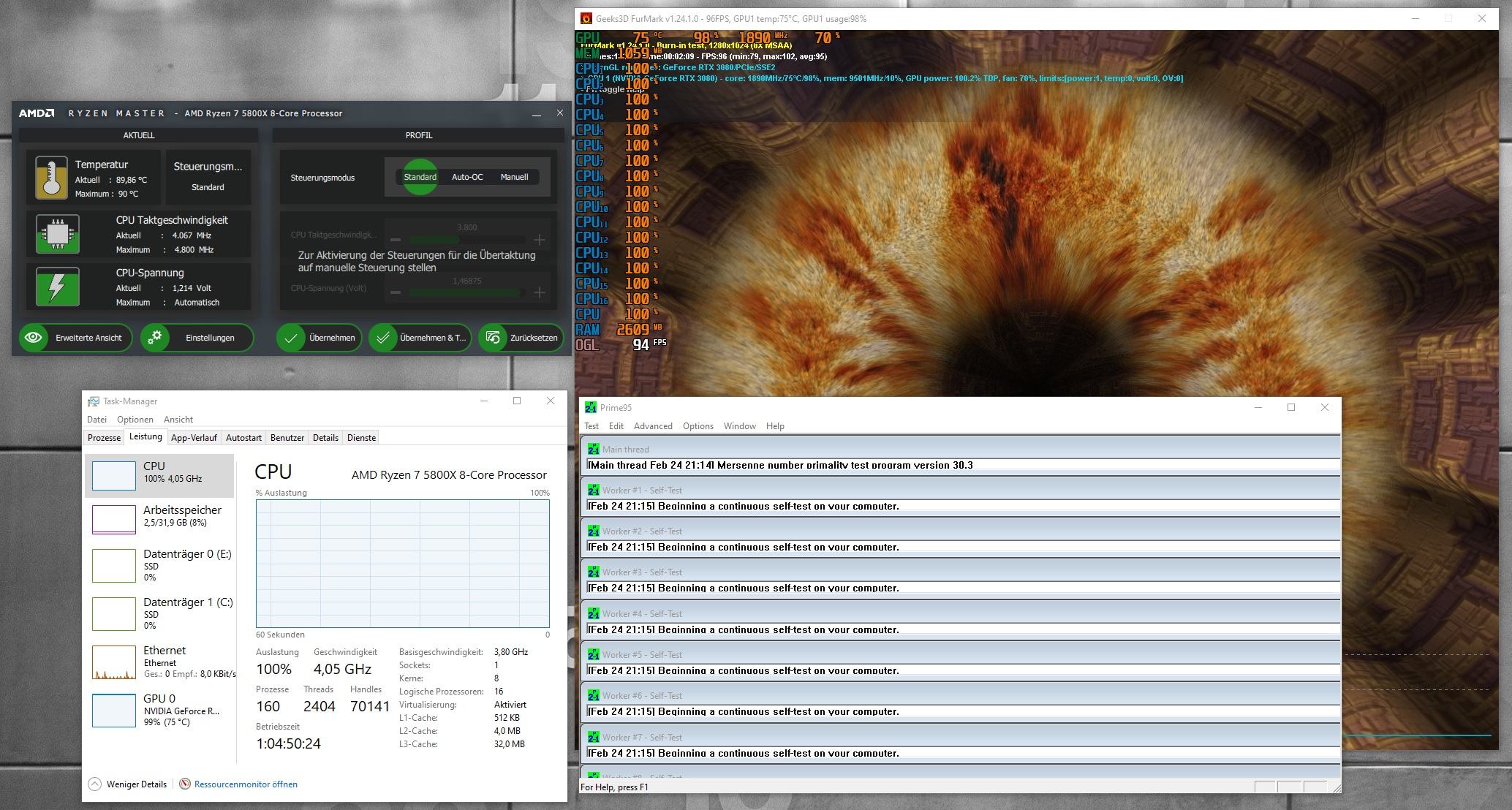1512x810 pixels.
Task: Open Einstellungen via the gear icon
Action: point(155,338)
